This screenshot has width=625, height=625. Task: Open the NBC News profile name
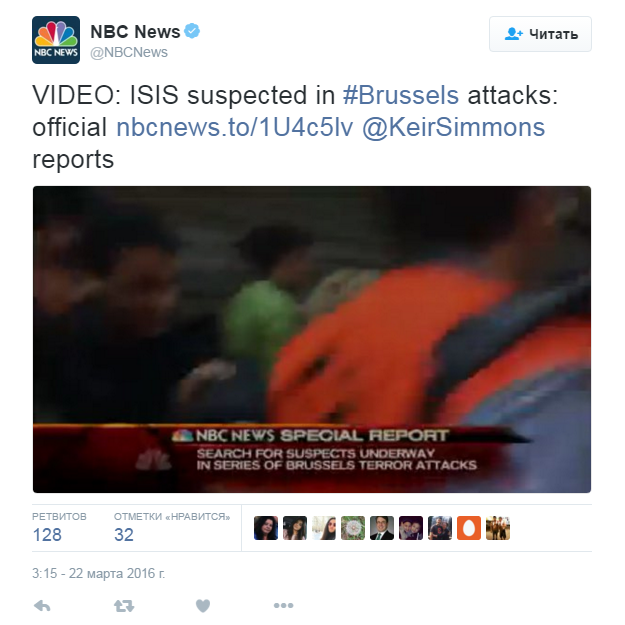(x=135, y=31)
